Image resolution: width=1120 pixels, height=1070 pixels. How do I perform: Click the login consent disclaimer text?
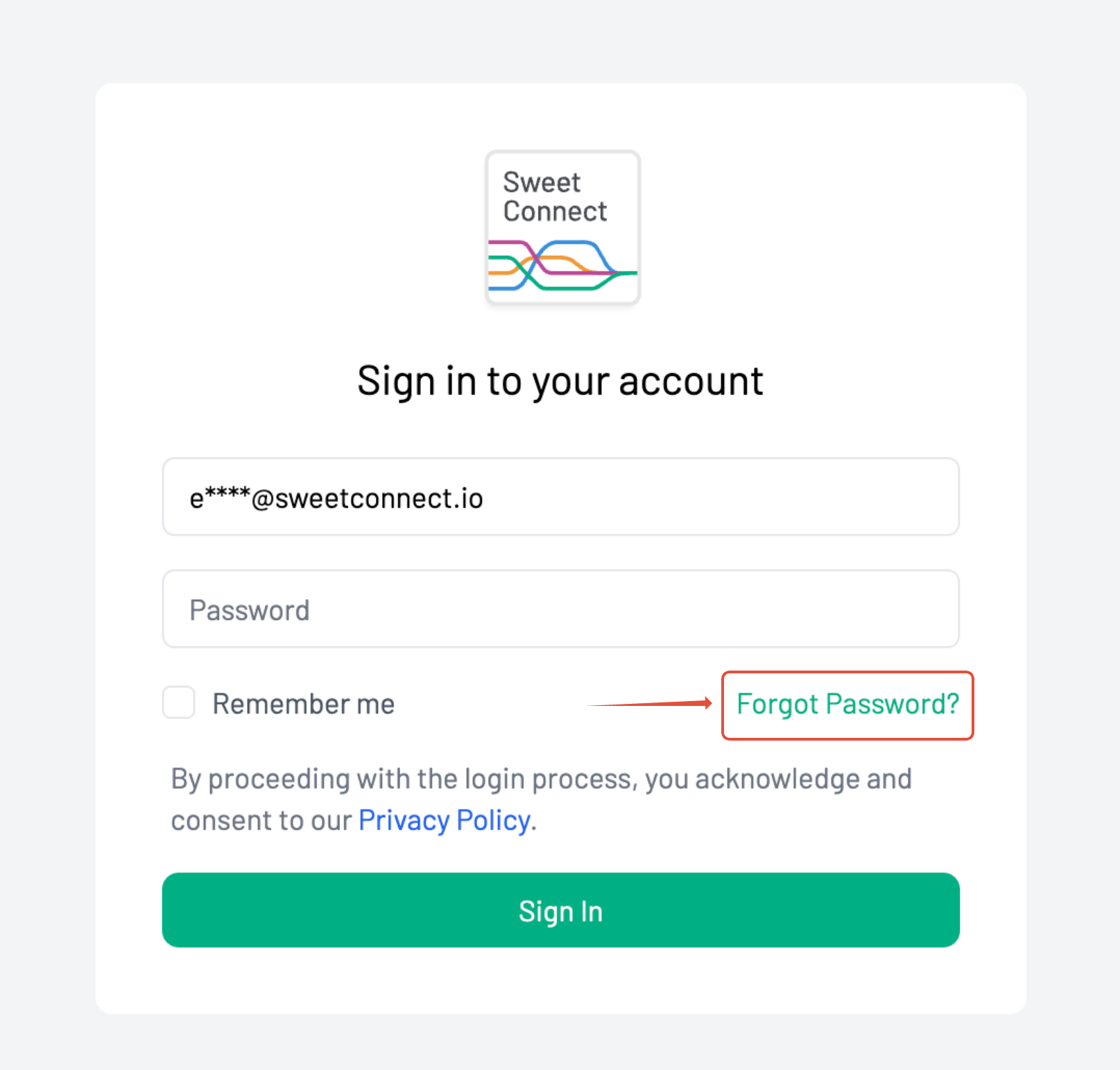tap(542, 800)
